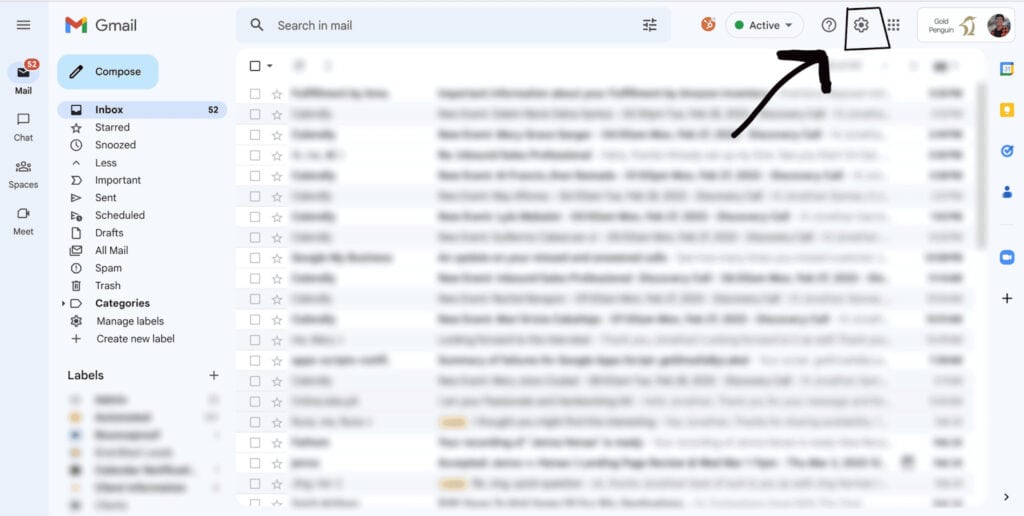Screen dimensions: 1024x516
Task: Open Spaces in the left sidebar
Action: (x=23, y=173)
